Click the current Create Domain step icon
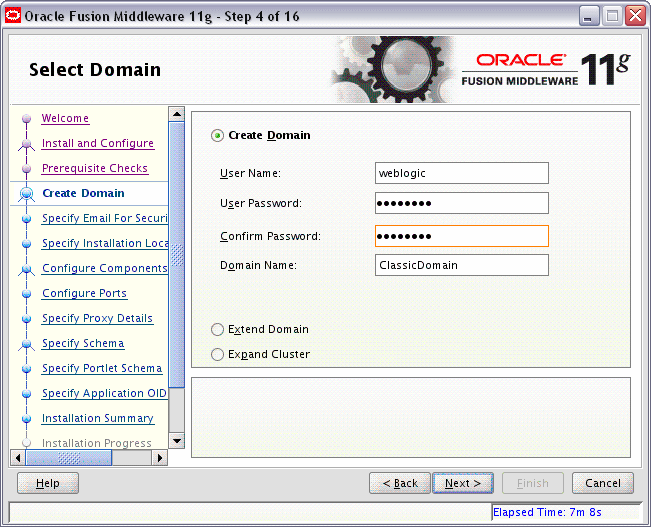The height and width of the screenshot is (527, 651). click(27, 194)
